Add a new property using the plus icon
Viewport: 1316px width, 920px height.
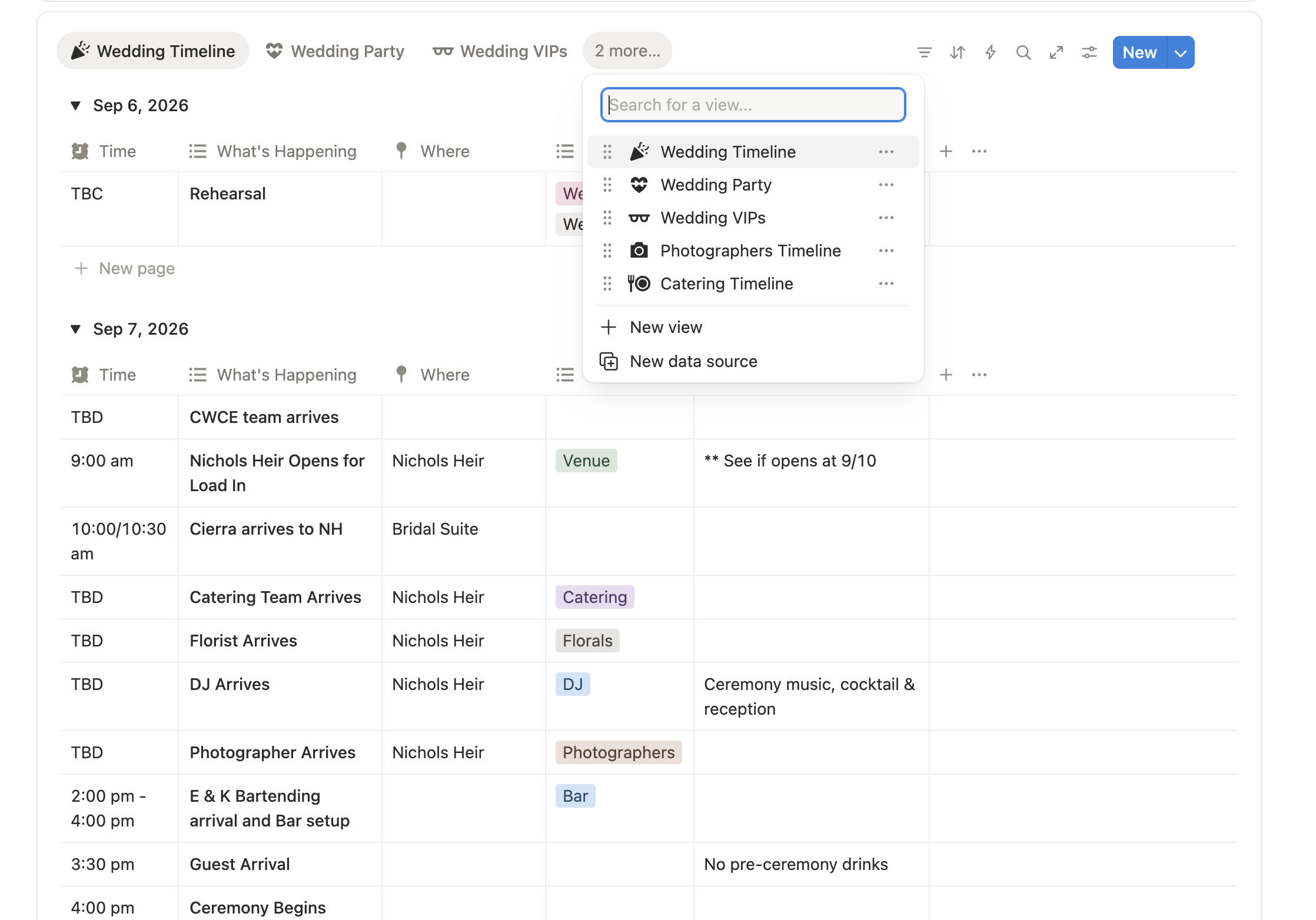(x=946, y=151)
